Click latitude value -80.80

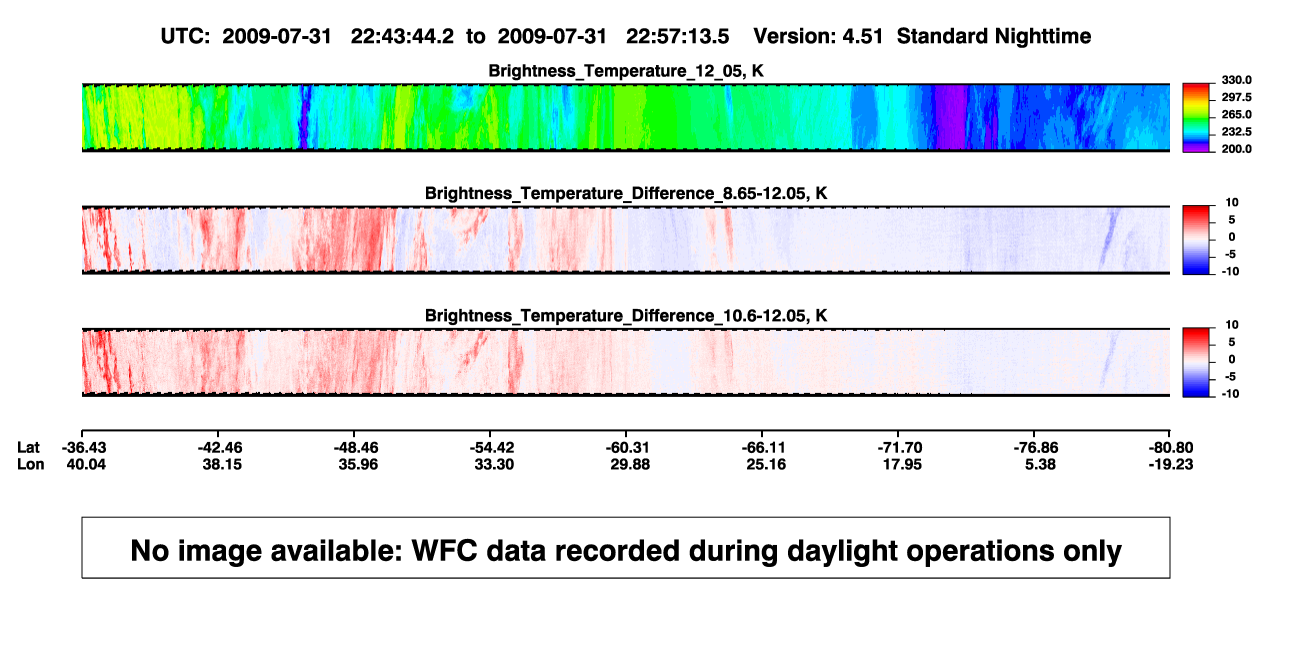[1171, 447]
